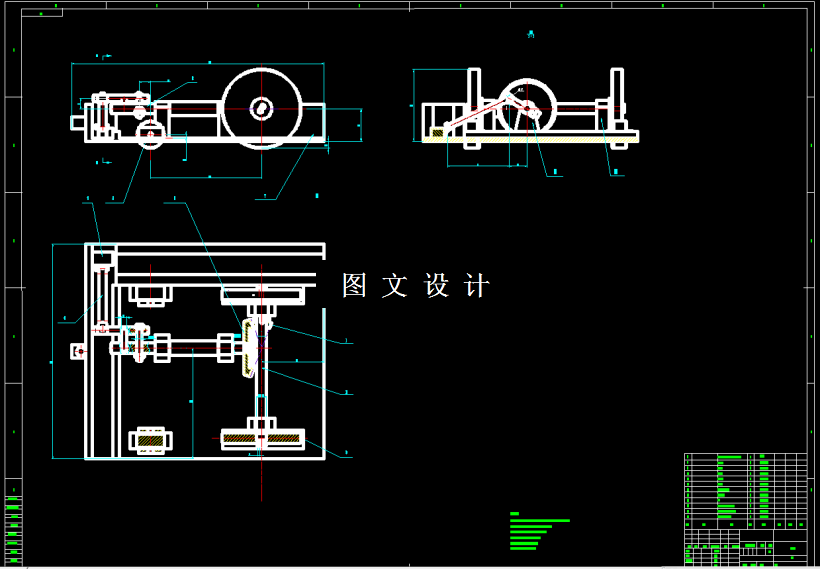Click the small square bracket left of the plan view frame
This screenshot has height=569, width=820.
pyautogui.click(x=78, y=351)
